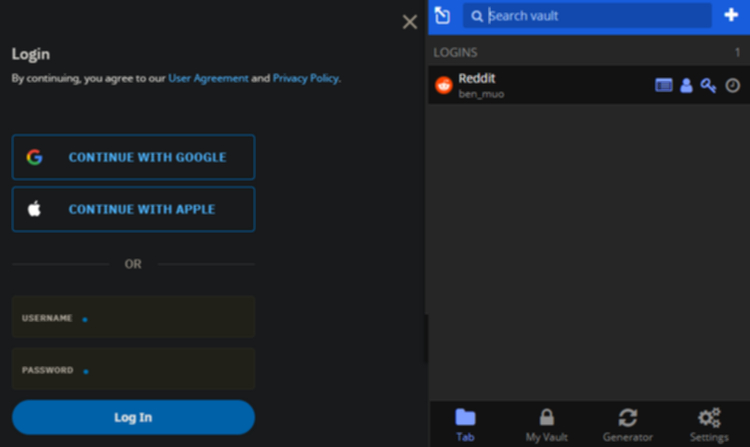This screenshot has width=750, height=447.
Task: Switch to the Tab section
Action: coord(465,425)
